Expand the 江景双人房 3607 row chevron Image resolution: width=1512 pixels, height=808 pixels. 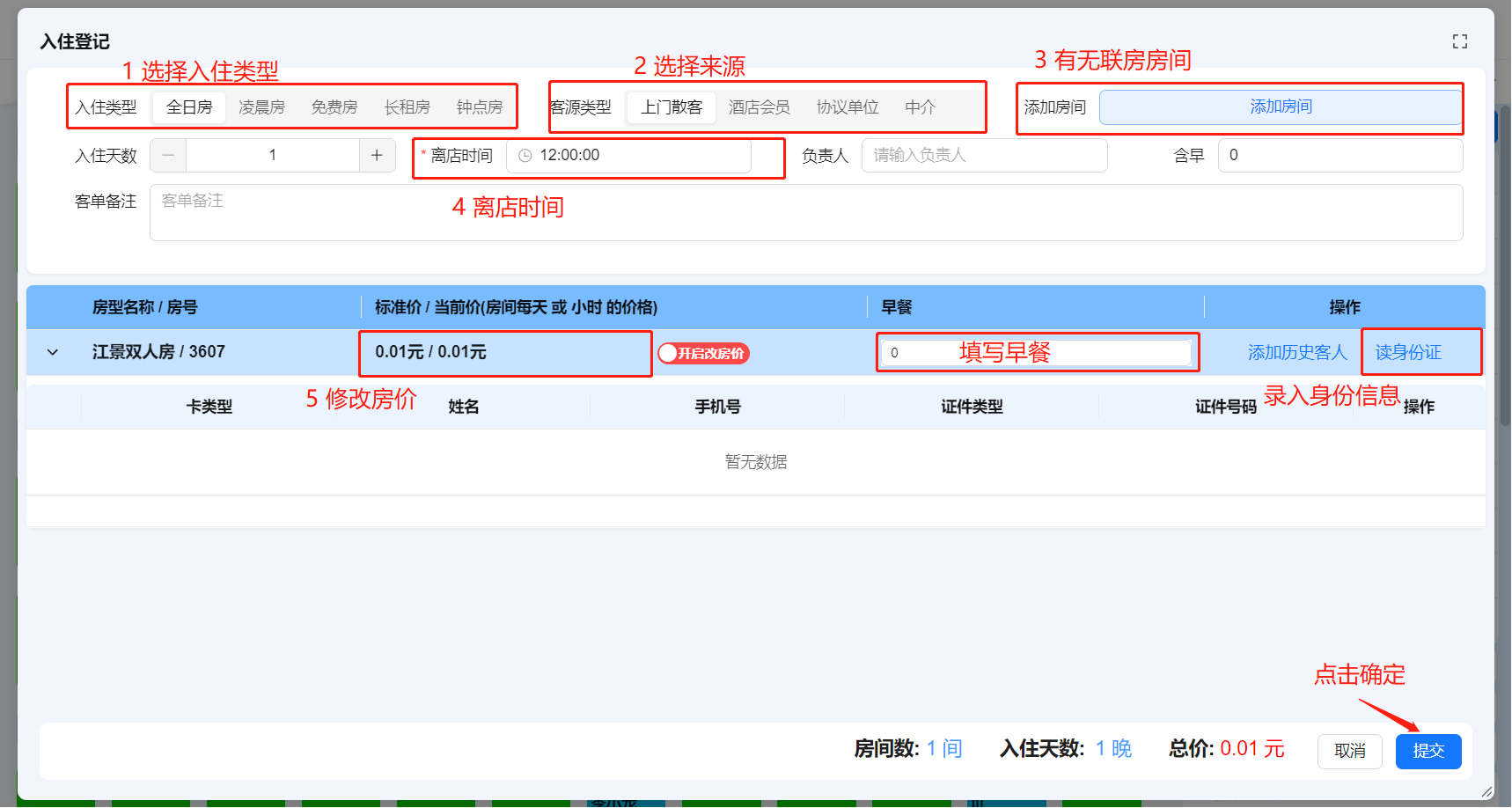coord(53,352)
